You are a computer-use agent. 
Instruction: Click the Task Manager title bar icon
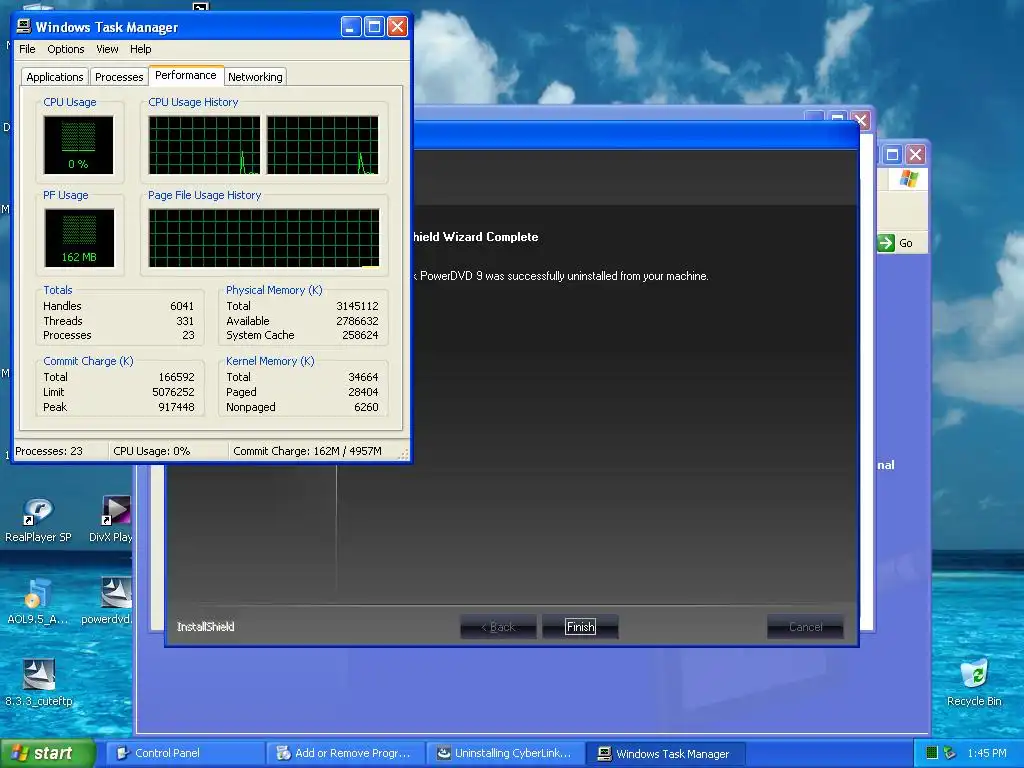click(x=24, y=26)
